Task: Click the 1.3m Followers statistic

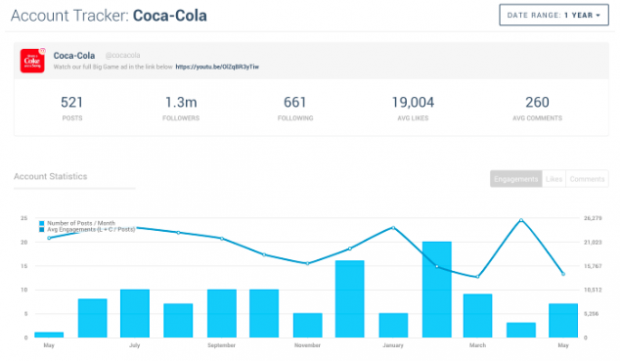Action: pos(181,108)
